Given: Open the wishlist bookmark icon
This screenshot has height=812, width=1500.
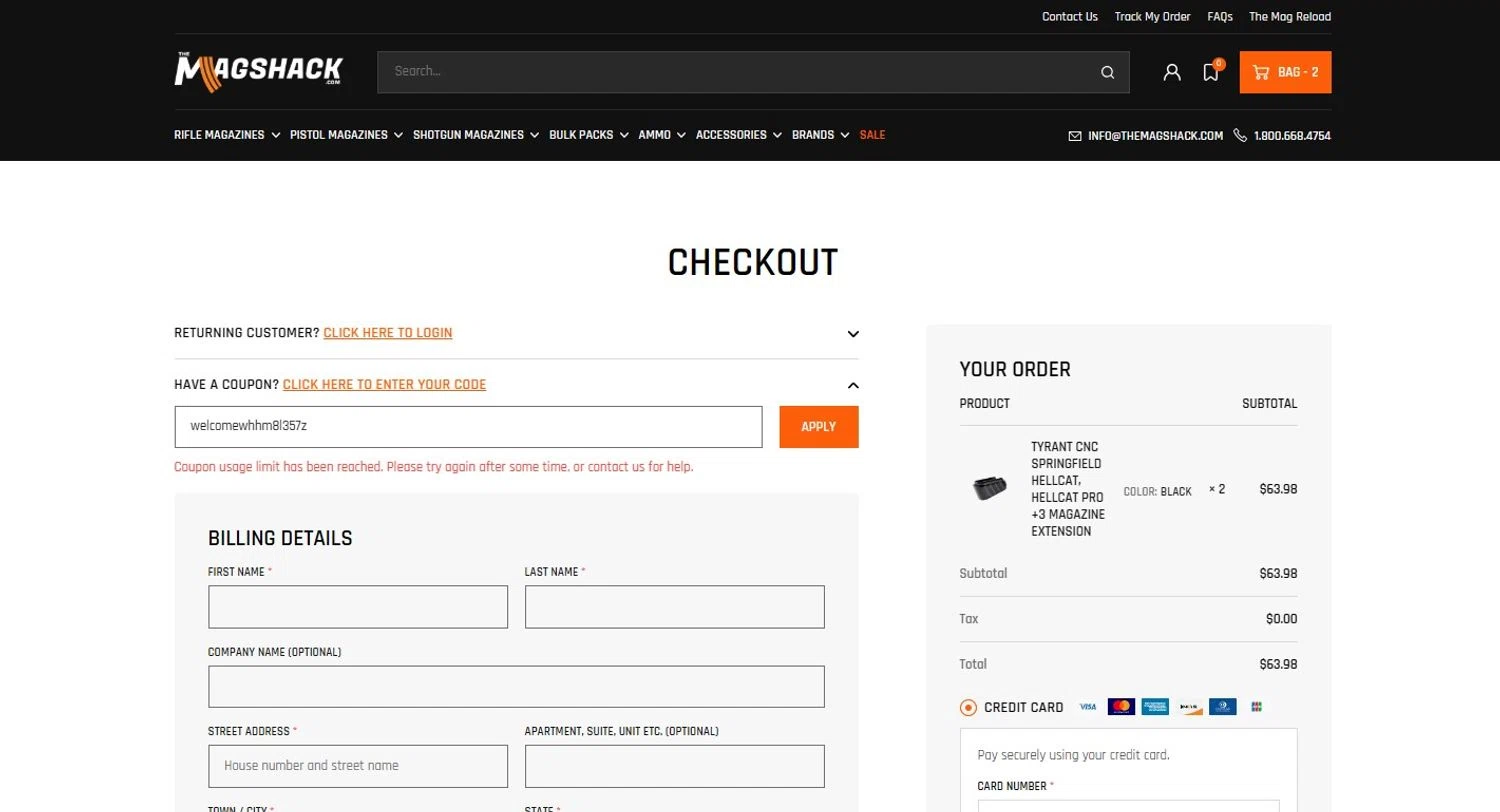Looking at the screenshot, I should (x=1211, y=72).
